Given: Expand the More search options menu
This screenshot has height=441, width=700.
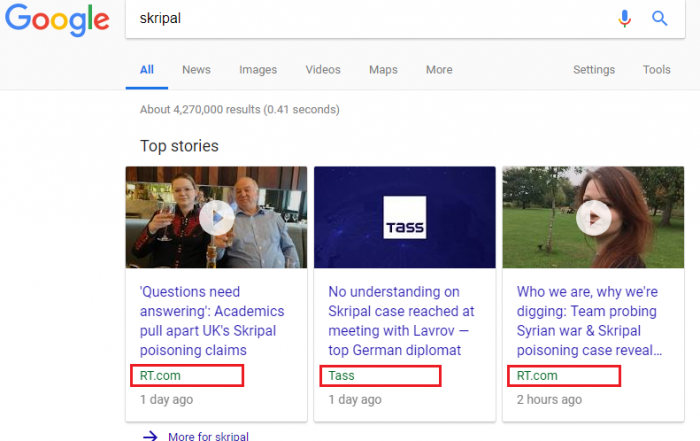Looking at the screenshot, I should 439,70.
